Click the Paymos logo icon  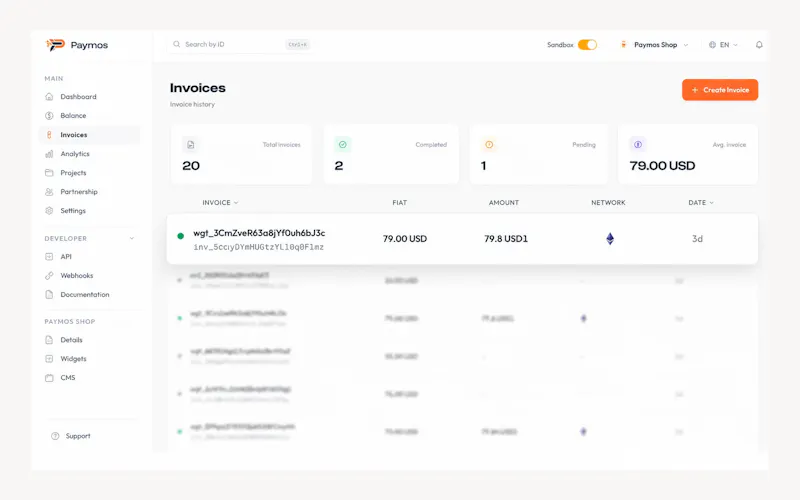click(55, 45)
